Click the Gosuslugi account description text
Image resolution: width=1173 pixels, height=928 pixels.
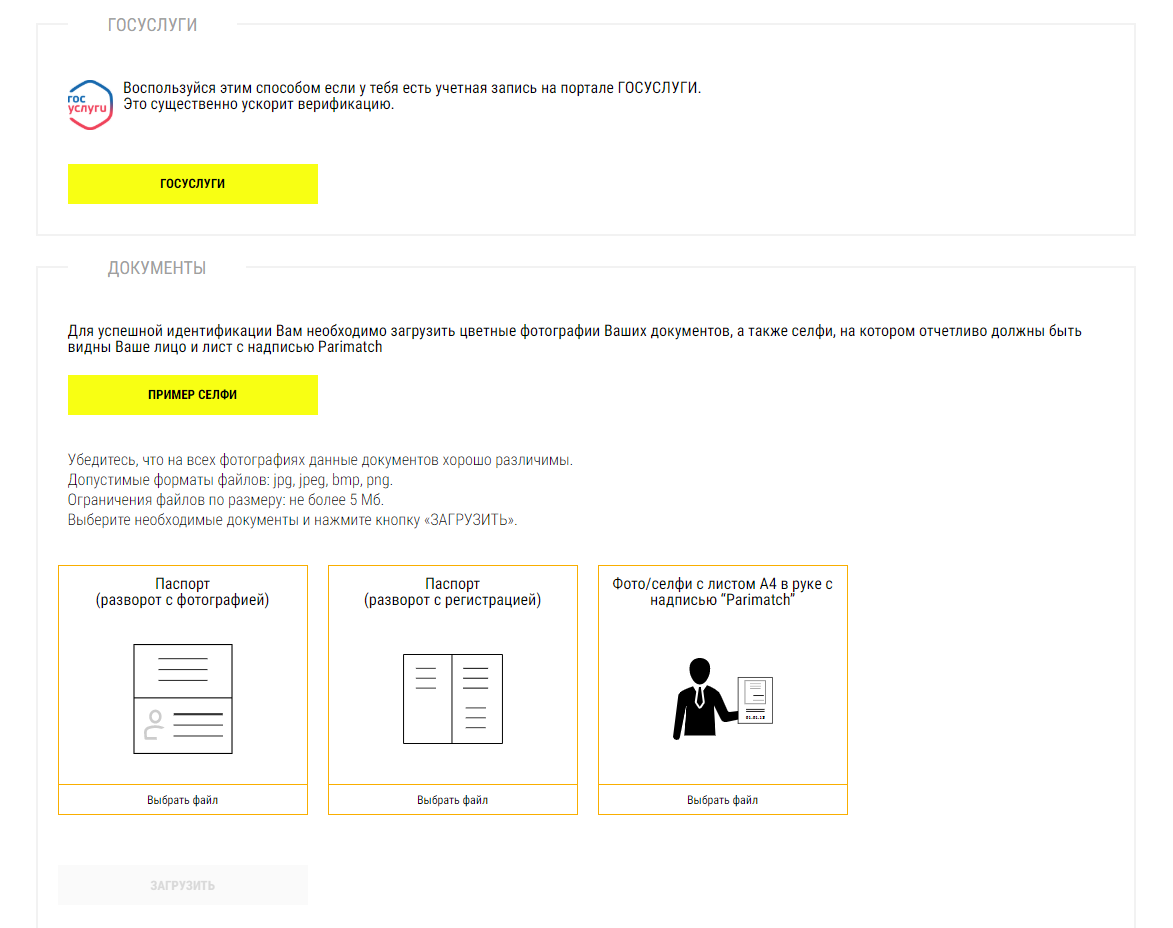tap(411, 96)
